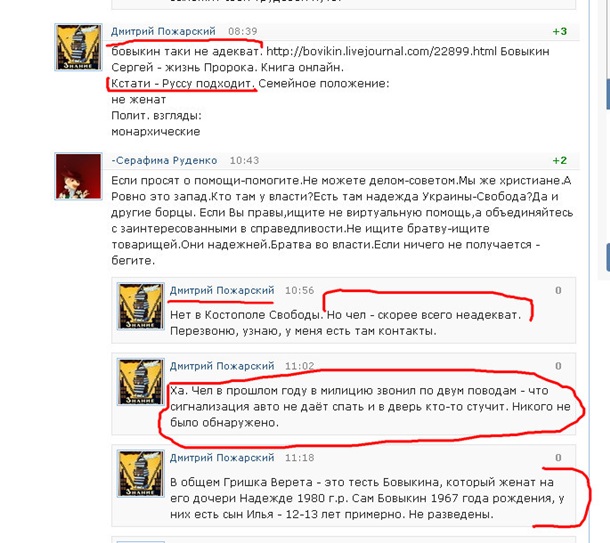The image size is (610, 543).
Task: Click Дмитрий Пожарский avatar on 11:18 reply
Action: [140, 474]
